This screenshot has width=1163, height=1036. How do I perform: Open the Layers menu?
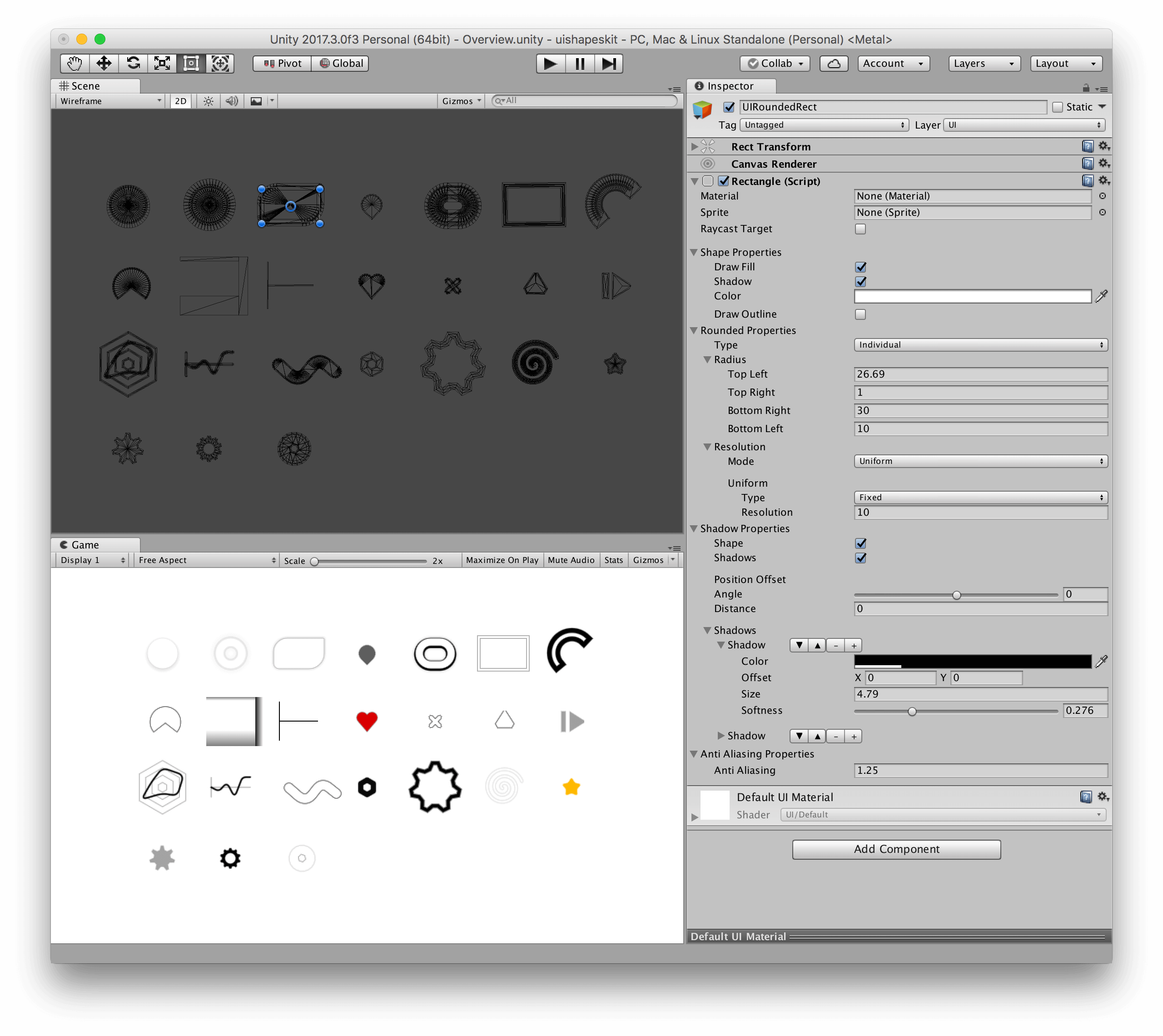(984, 63)
